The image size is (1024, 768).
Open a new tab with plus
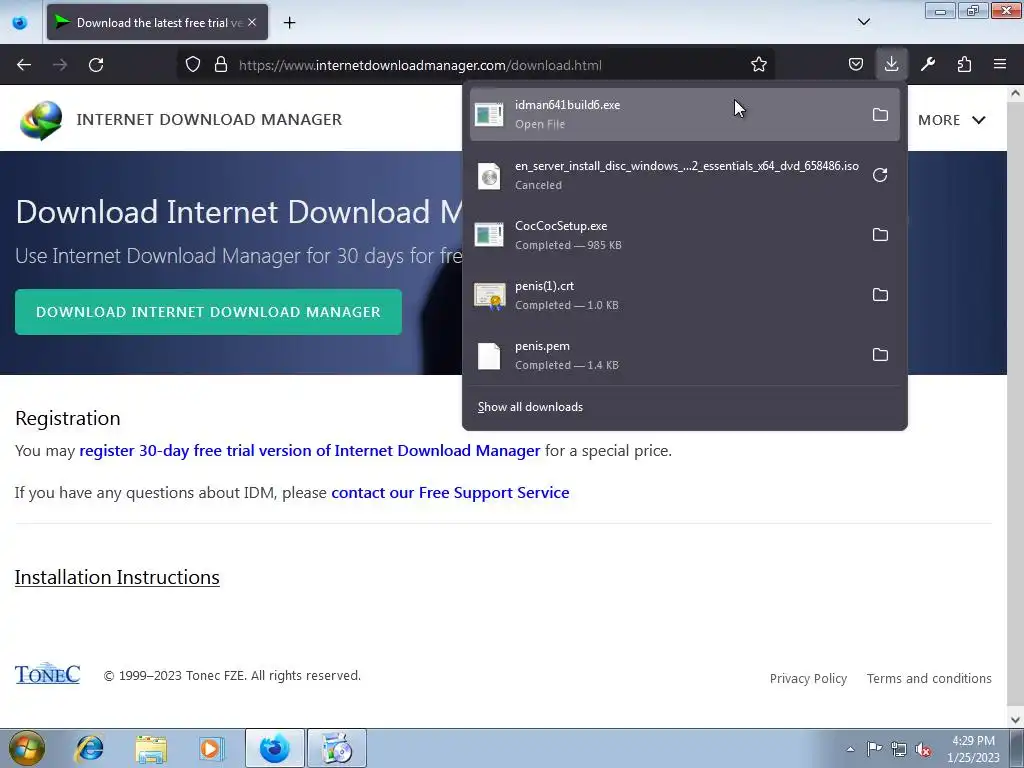[289, 22]
